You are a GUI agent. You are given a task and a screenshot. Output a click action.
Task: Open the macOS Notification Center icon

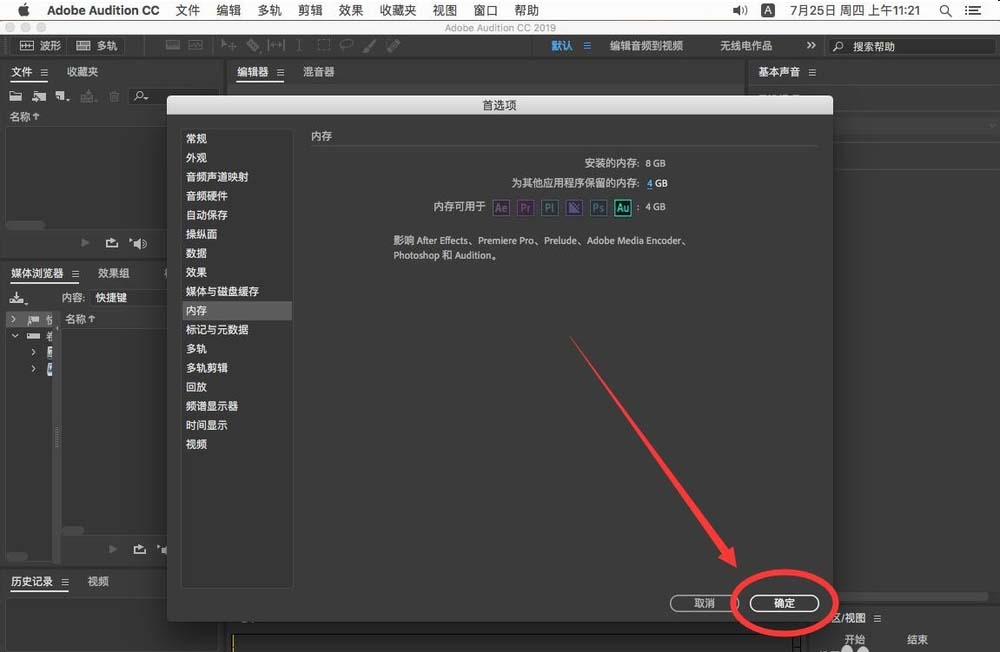click(x=973, y=10)
